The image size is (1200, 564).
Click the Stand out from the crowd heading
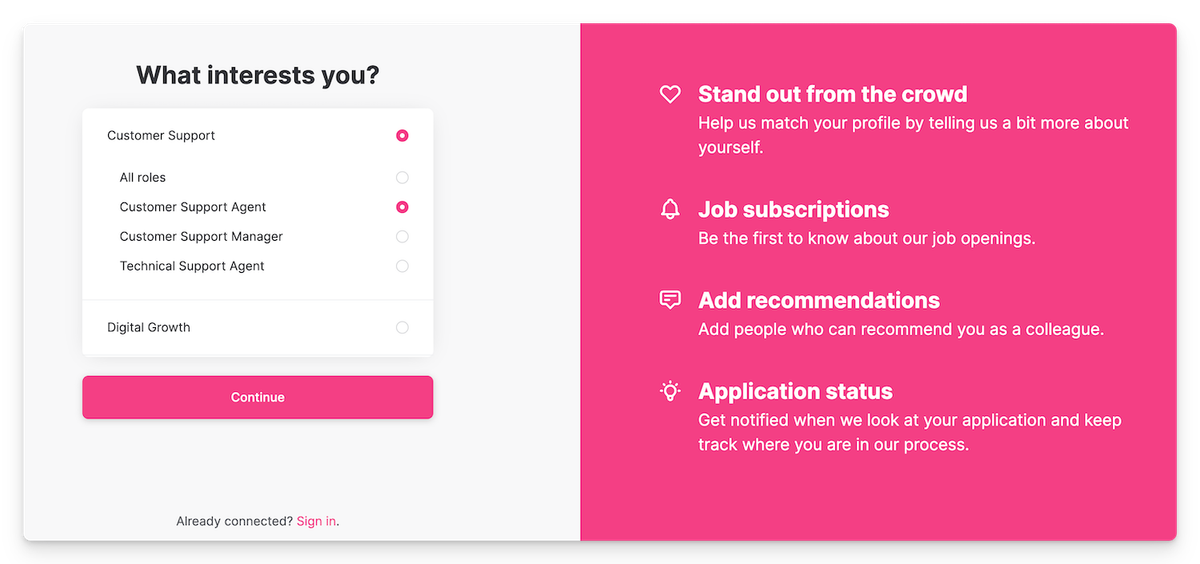click(832, 95)
